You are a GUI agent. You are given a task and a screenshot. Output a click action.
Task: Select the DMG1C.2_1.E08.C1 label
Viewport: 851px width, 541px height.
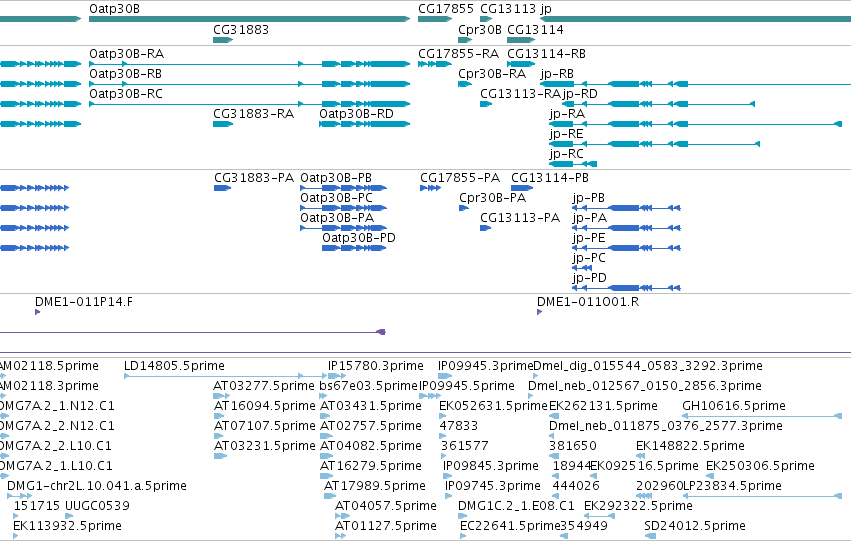point(516,507)
